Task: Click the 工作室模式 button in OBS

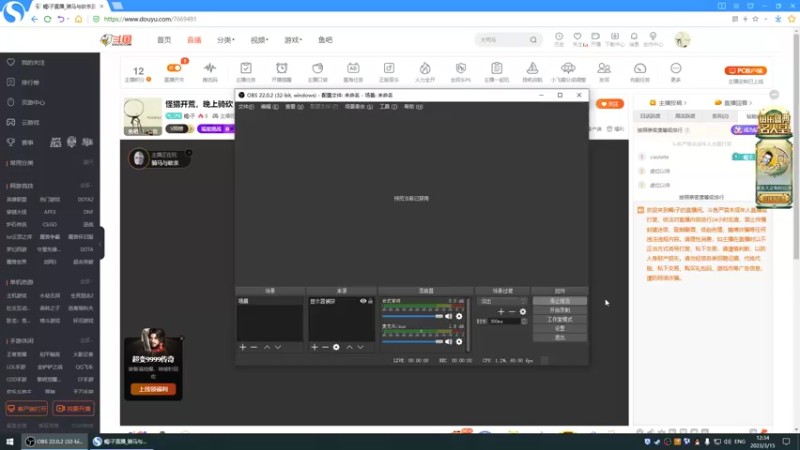Action: [560, 319]
